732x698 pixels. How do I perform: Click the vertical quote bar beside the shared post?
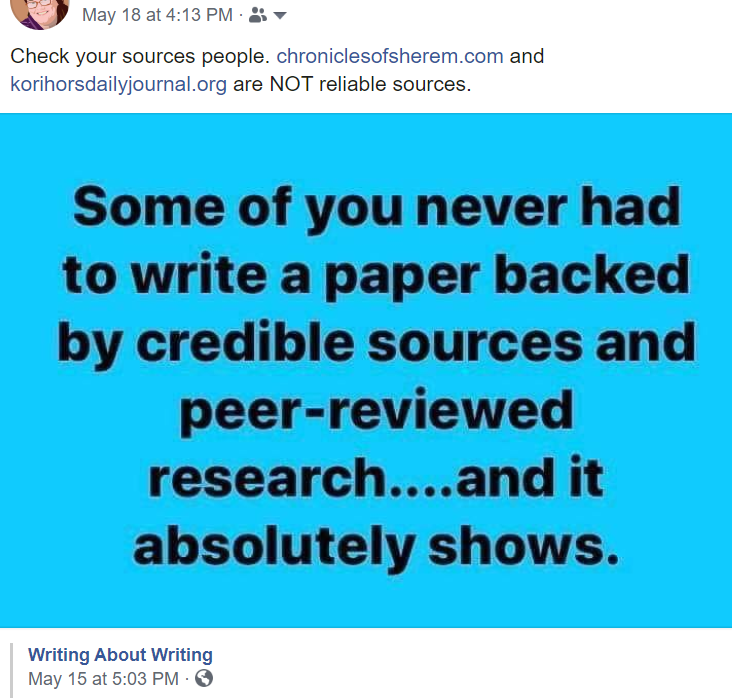[12, 670]
